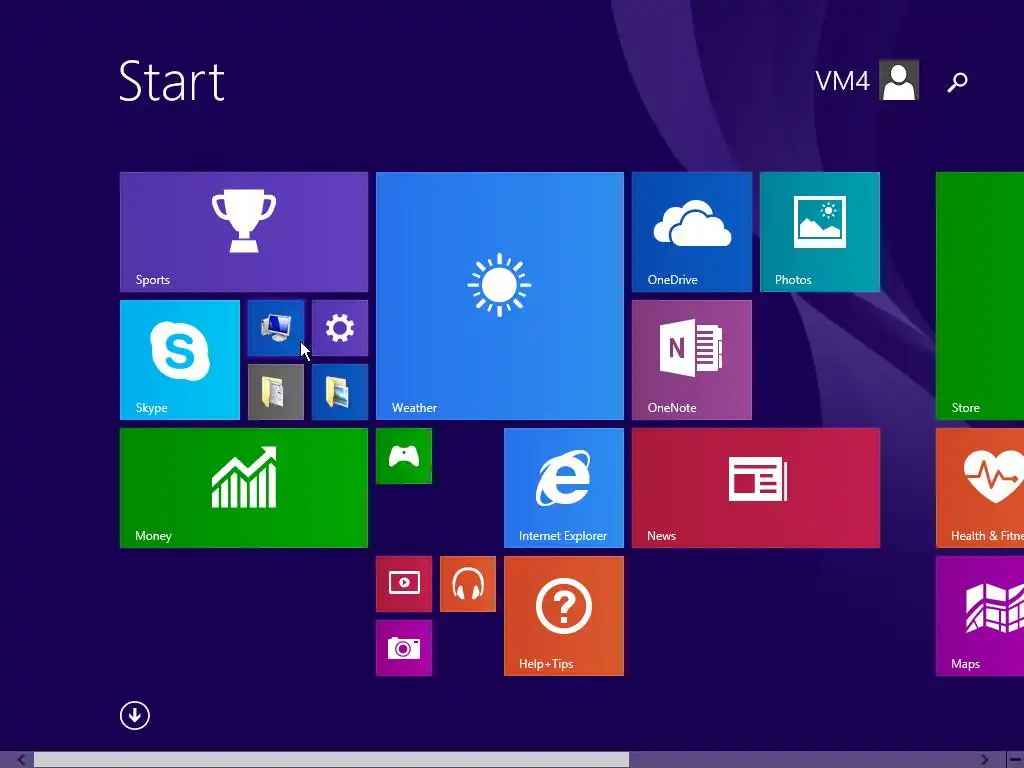Launch the Camera tile
Screen dimensions: 1024x768
(x=404, y=648)
